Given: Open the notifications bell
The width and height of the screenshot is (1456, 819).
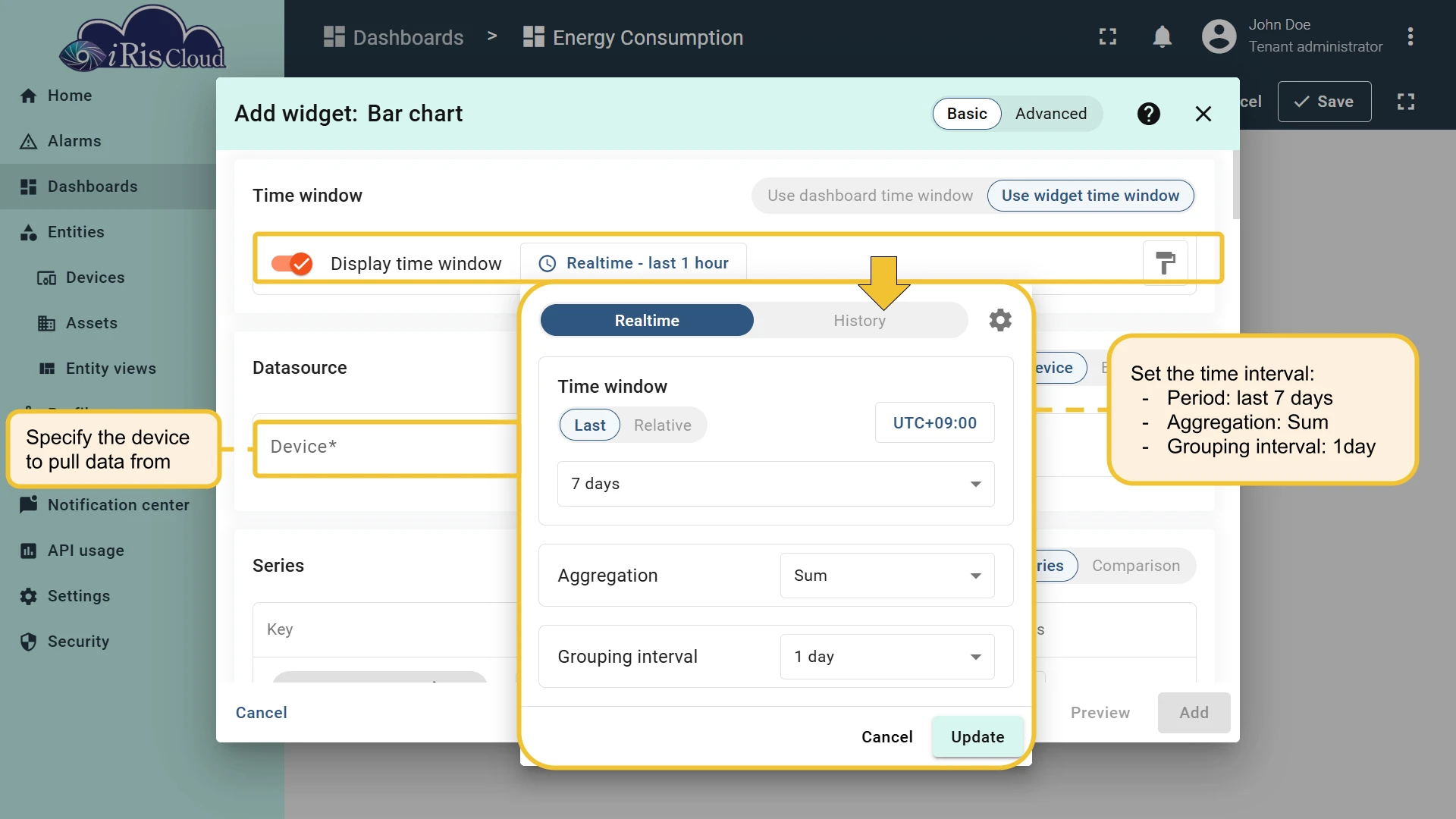Looking at the screenshot, I should (x=1162, y=36).
